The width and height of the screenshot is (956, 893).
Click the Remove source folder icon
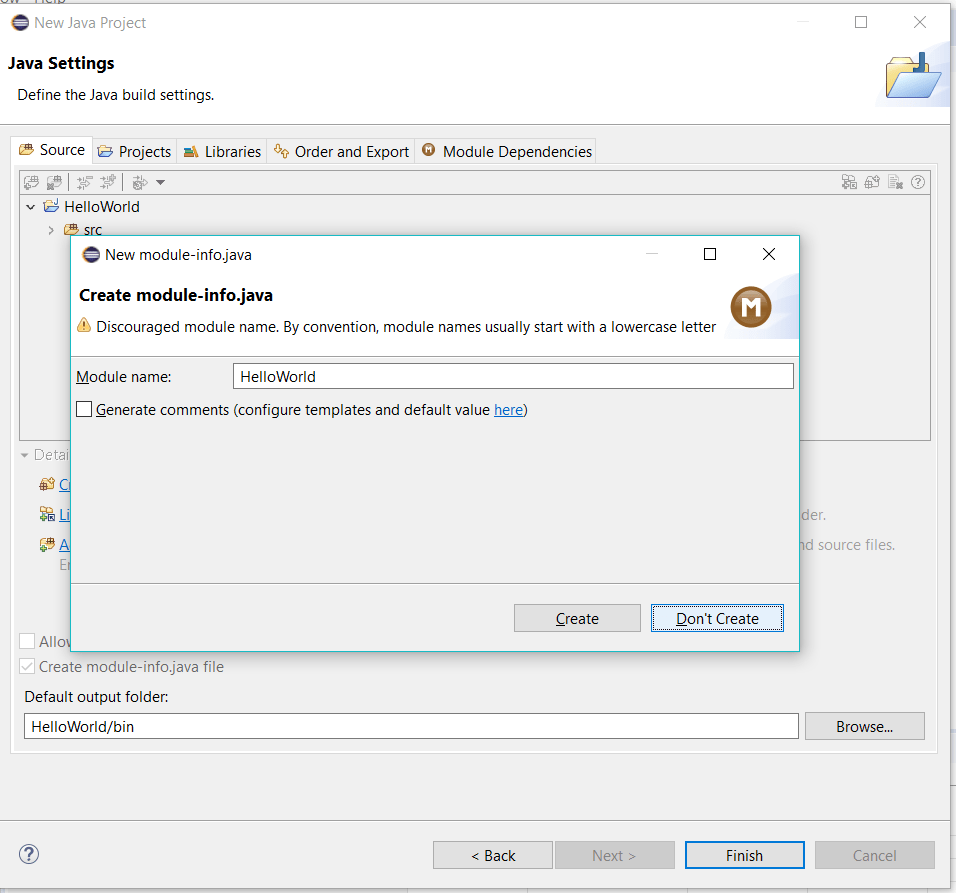coord(53,182)
